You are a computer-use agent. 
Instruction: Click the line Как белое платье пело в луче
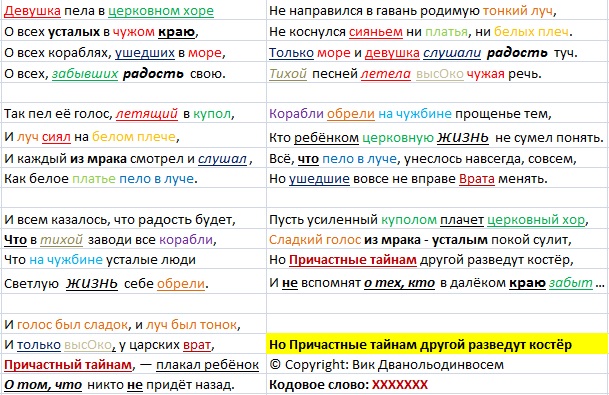tap(134, 178)
